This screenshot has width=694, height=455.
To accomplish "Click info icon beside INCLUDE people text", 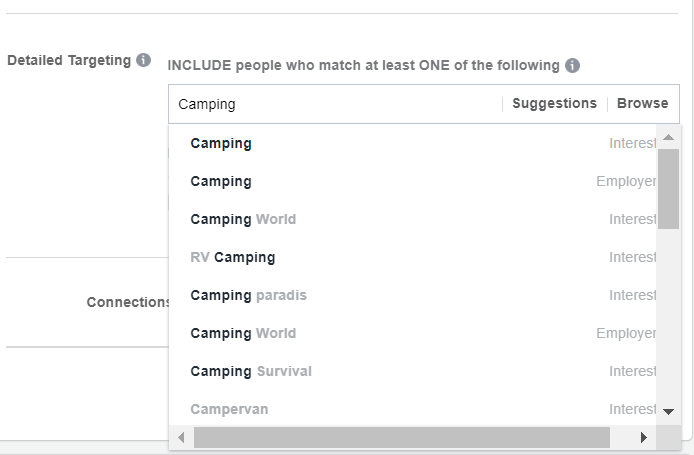I will tap(572, 66).
